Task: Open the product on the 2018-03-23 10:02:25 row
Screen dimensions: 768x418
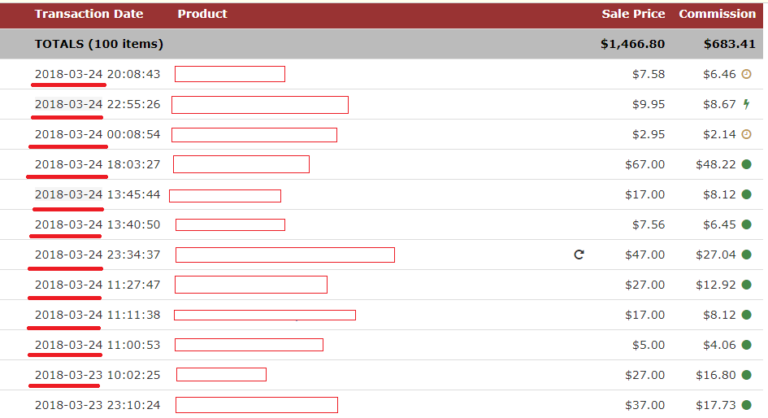Action: click(x=221, y=375)
